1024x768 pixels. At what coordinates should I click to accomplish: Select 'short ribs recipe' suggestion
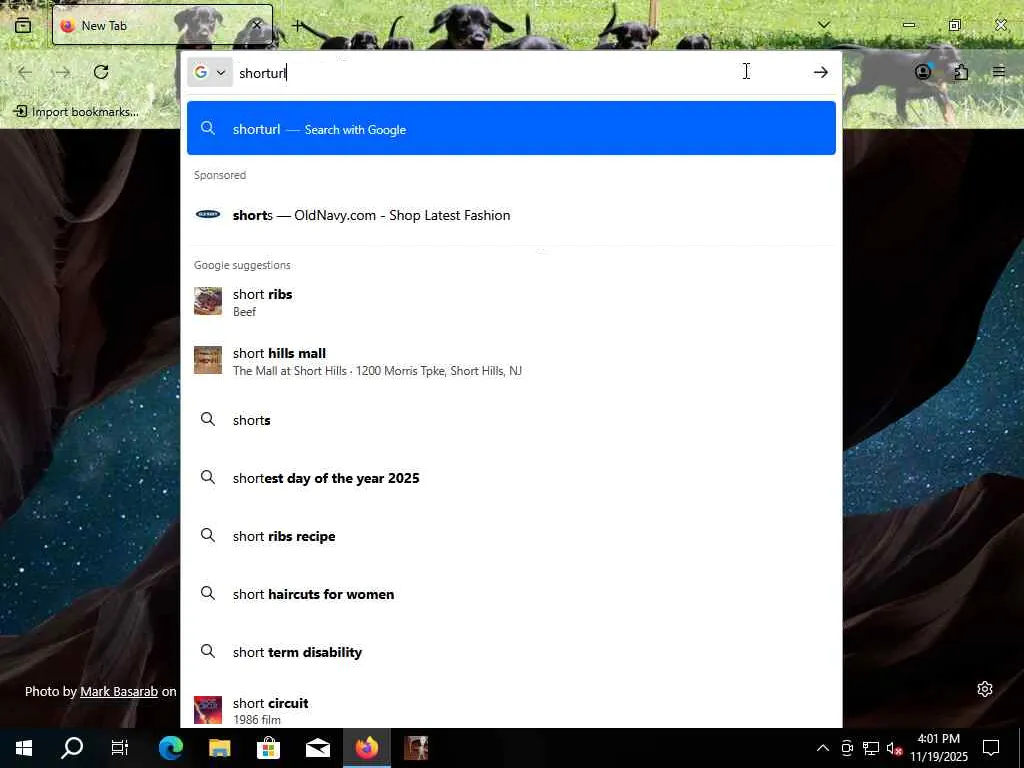tap(511, 536)
